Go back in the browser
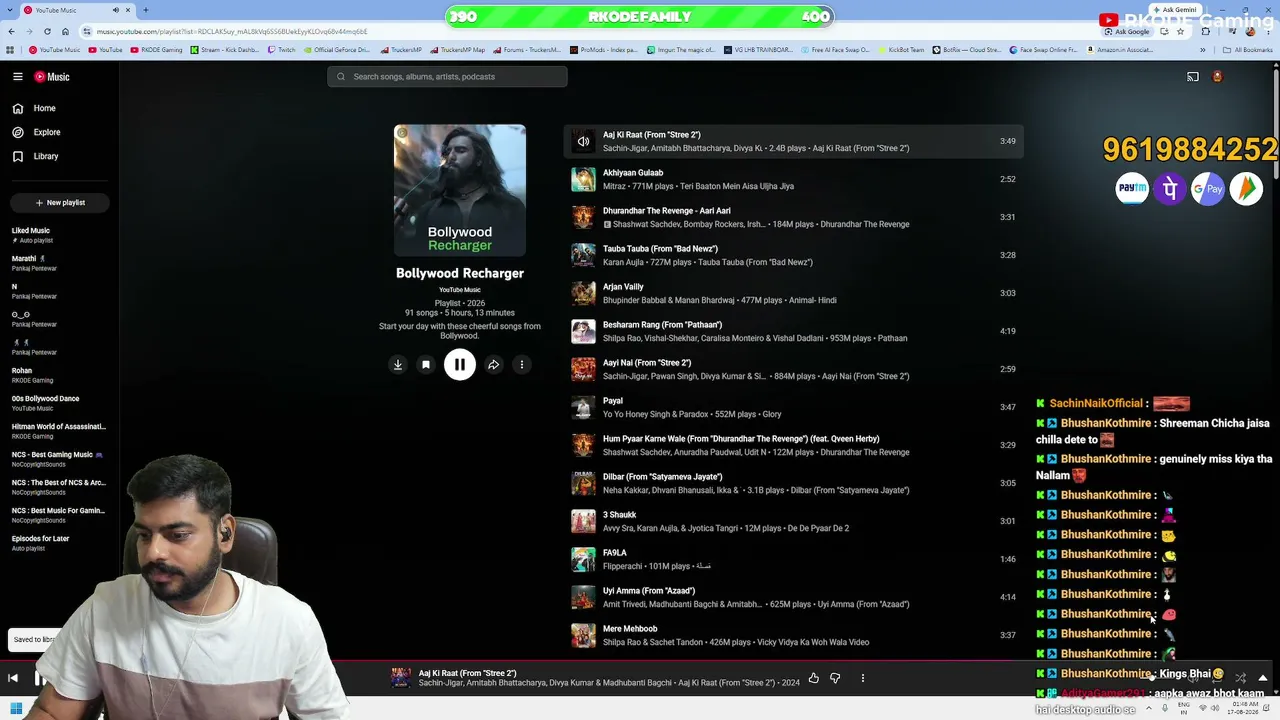This screenshot has width=1280, height=720. [11, 31]
